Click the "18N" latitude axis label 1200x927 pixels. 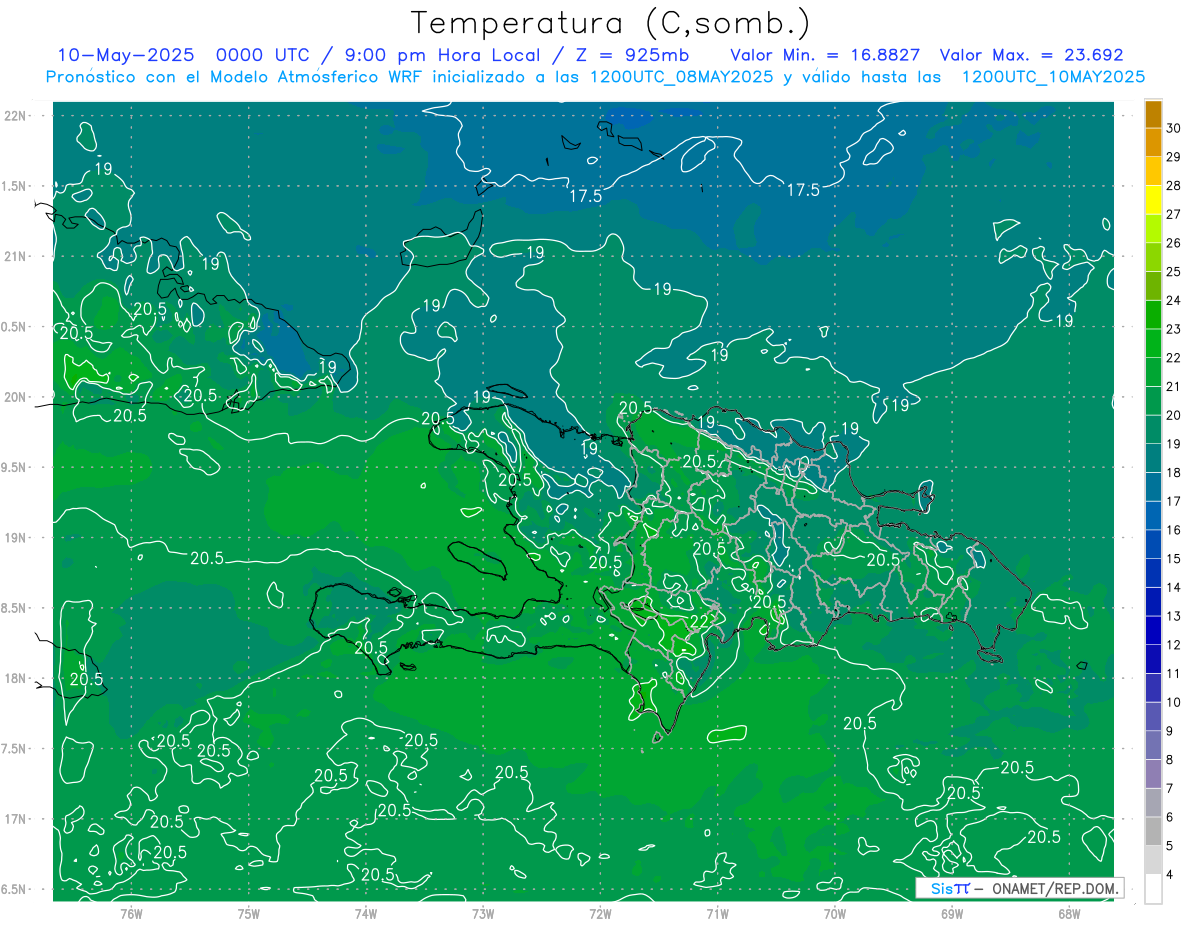click(16, 678)
